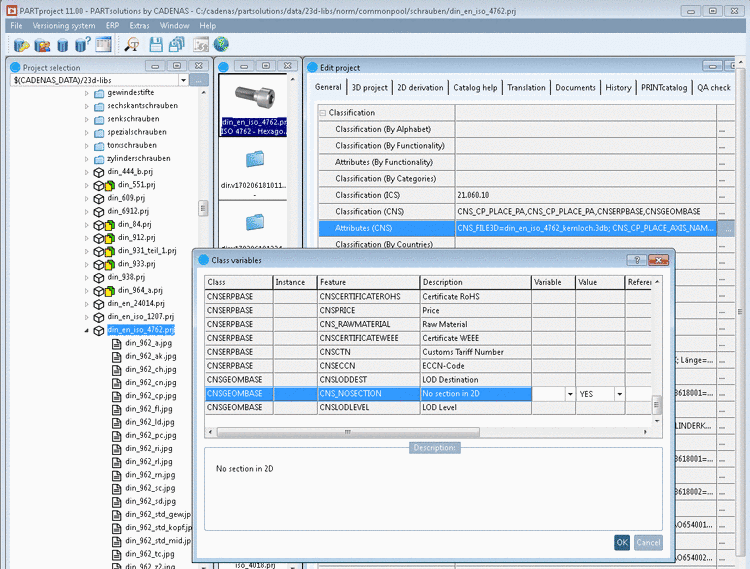The width and height of the screenshot is (750, 569).
Task: Select din_912.prj in the project tree
Action: [135, 237]
